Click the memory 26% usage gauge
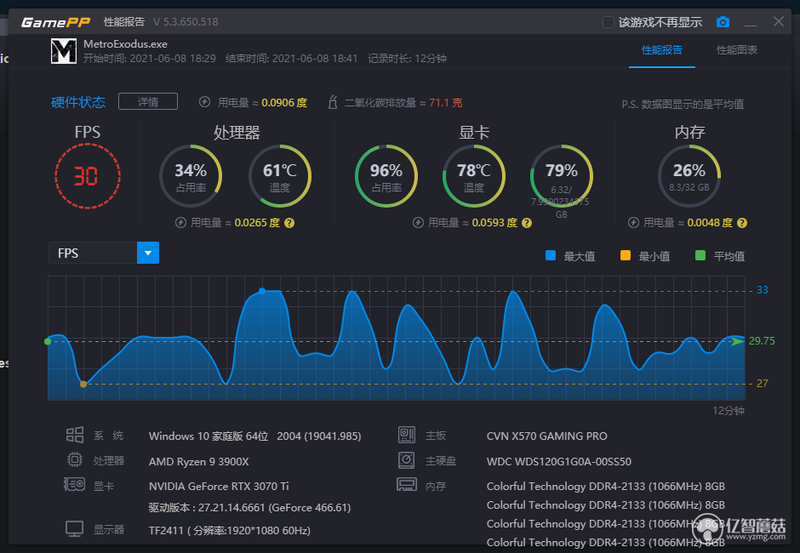Screen dimensions: 800x553 pyautogui.click(x=689, y=176)
